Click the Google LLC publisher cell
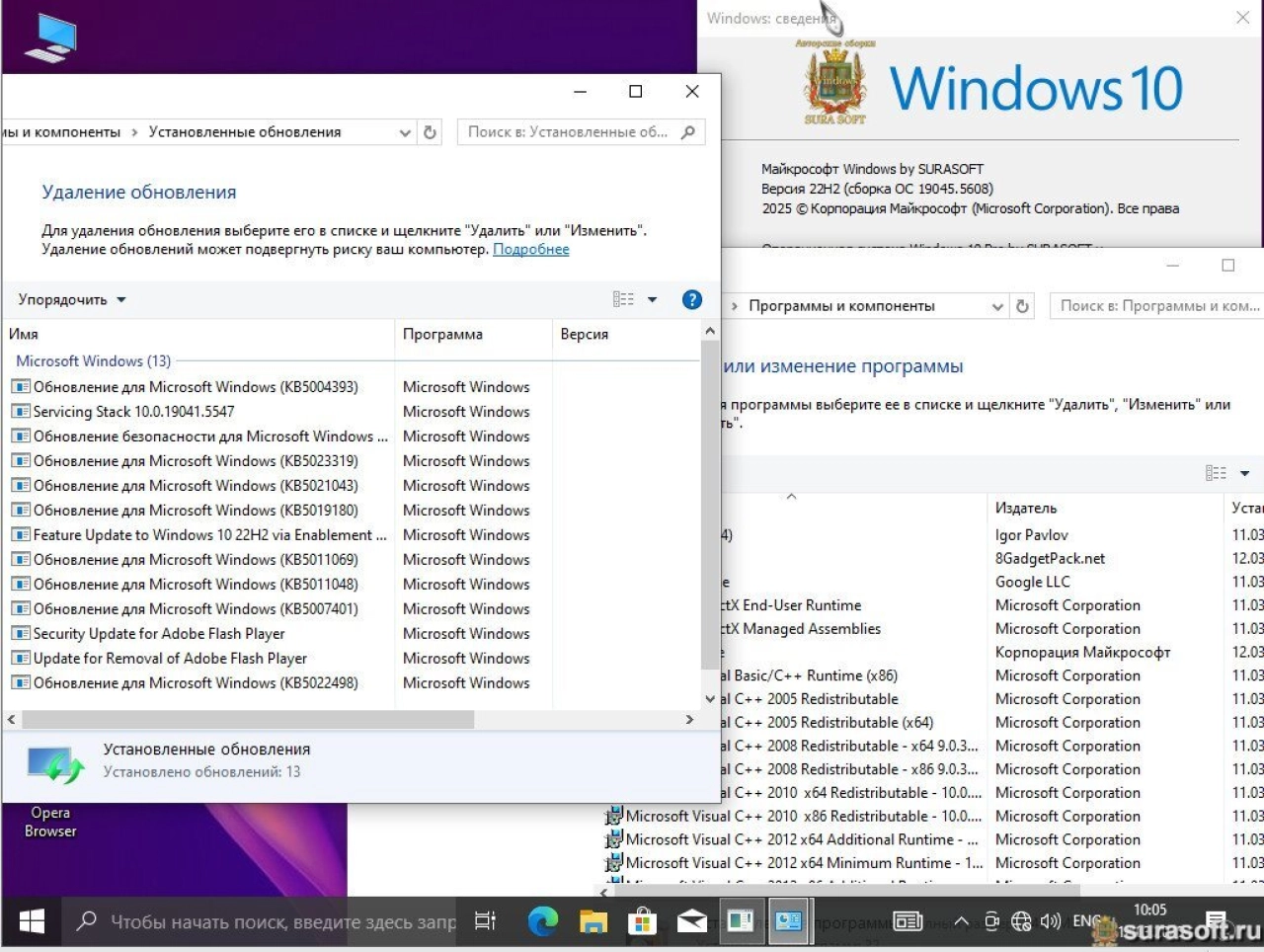 click(1032, 582)
